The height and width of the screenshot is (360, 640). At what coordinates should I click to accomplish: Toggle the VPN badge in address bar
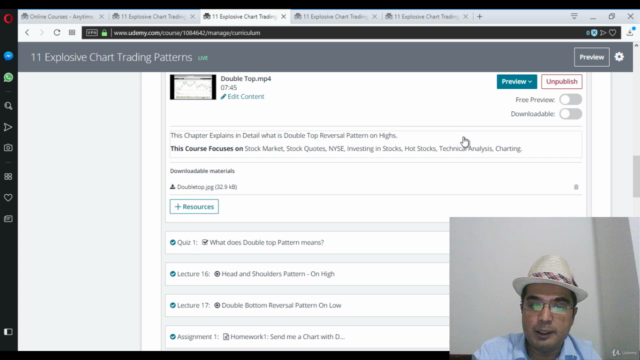pos(92,33)
